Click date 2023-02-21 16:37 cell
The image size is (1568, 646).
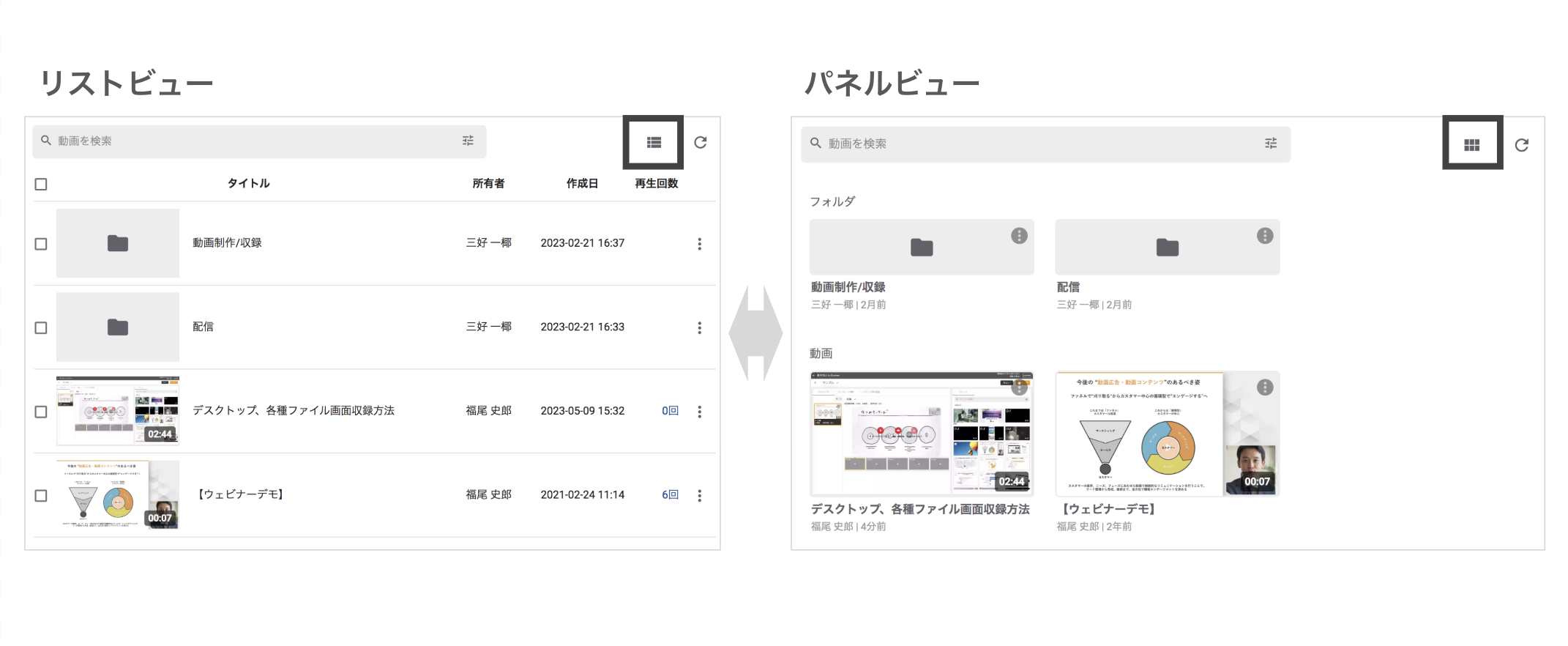[583, 243]
